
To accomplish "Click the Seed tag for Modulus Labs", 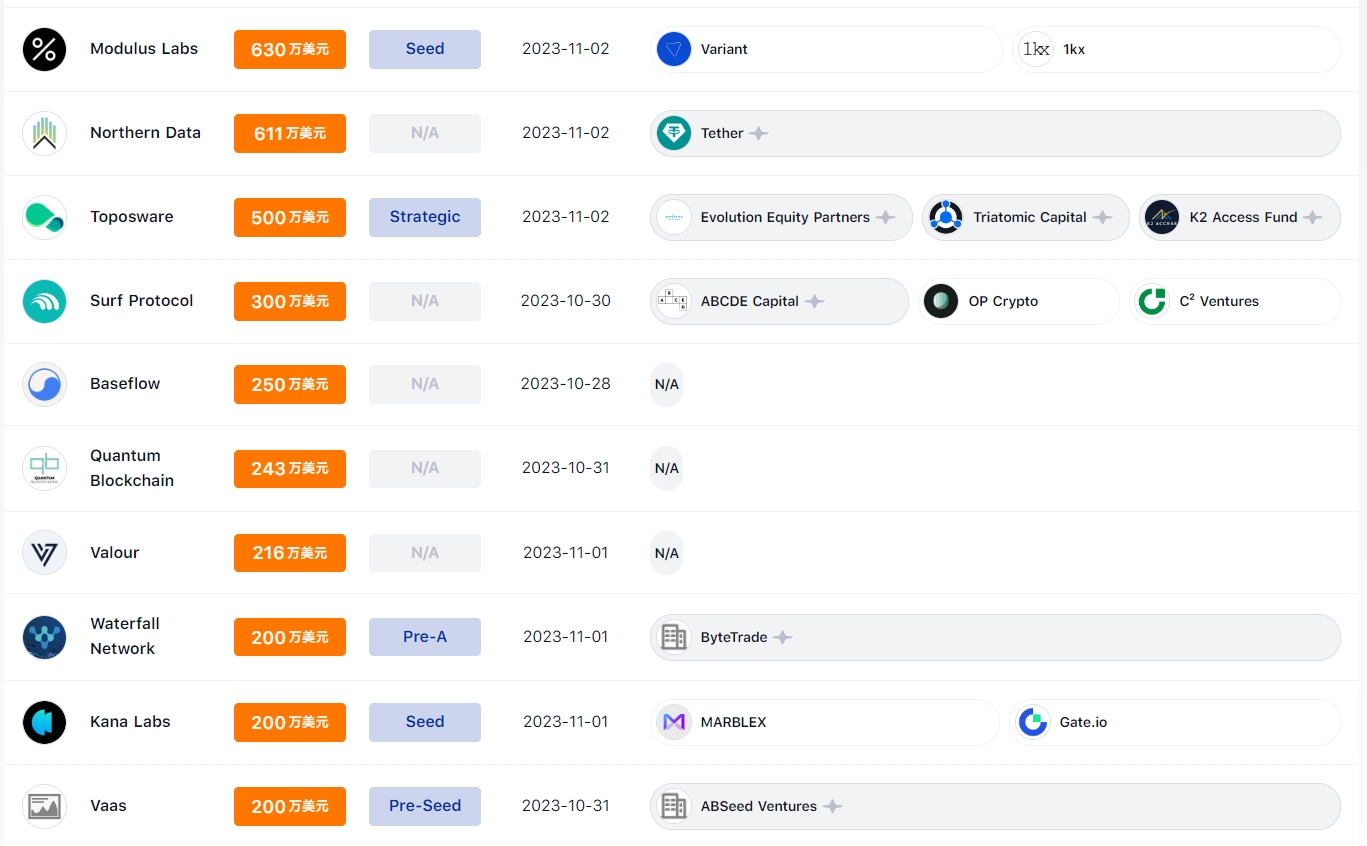I will 424,49.
